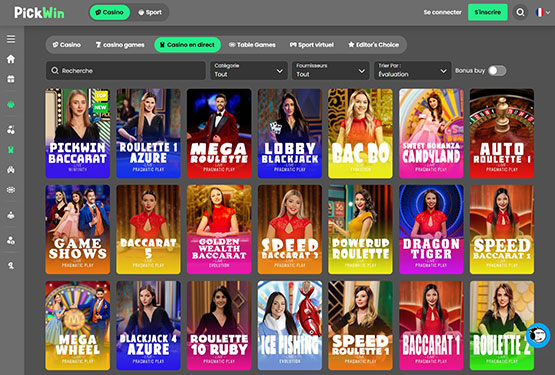The height and width of the screenshot is (375, 555).
Task: Open the Baccarat 5 game
Action: tap(148, 229)
